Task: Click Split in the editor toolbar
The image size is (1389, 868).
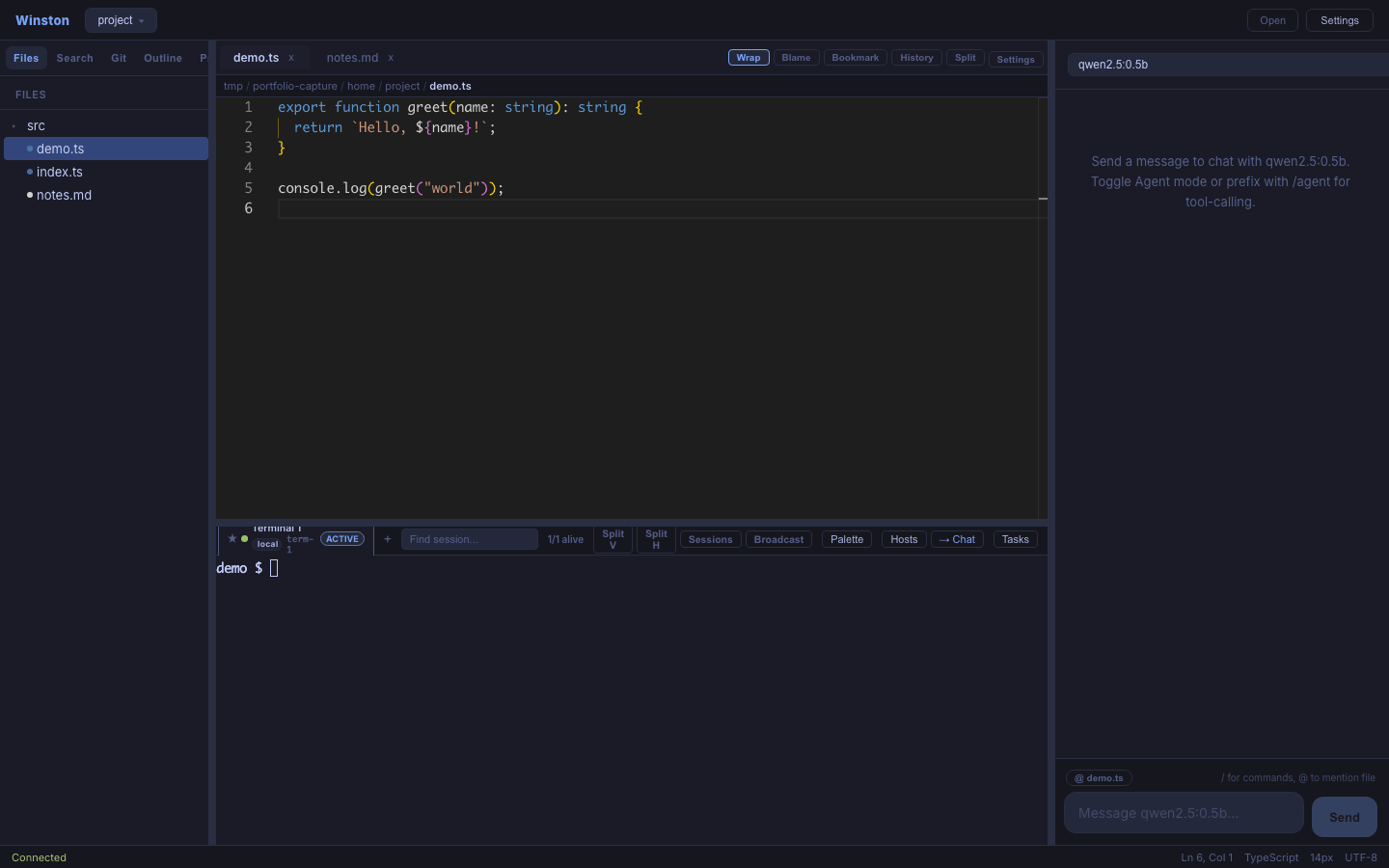Action: 966,58
